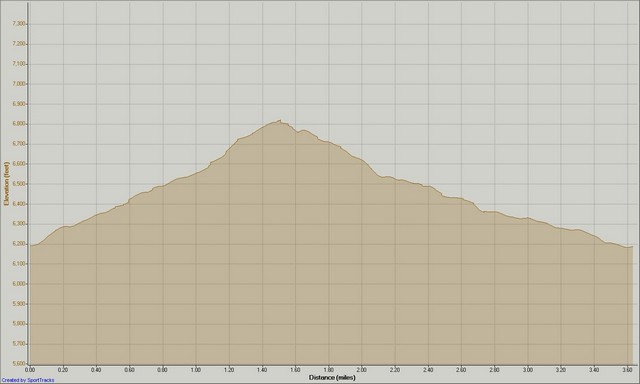Click the 0.20 distance tick label
Viewport: 640px width, 384px height.
coord(63,370)
